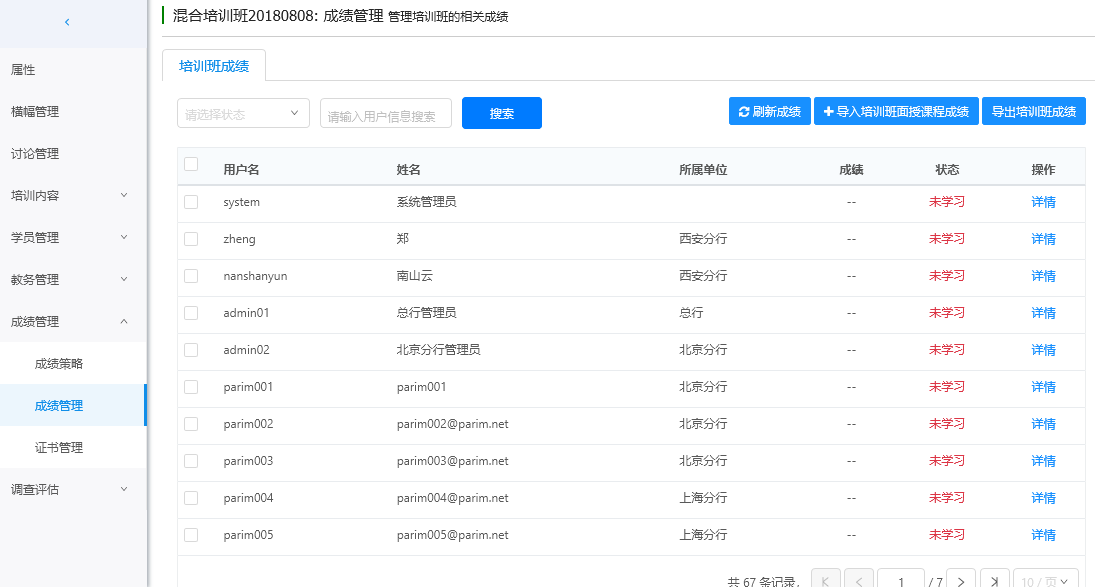Select the checkbox for user zheng

click(191, 239)
